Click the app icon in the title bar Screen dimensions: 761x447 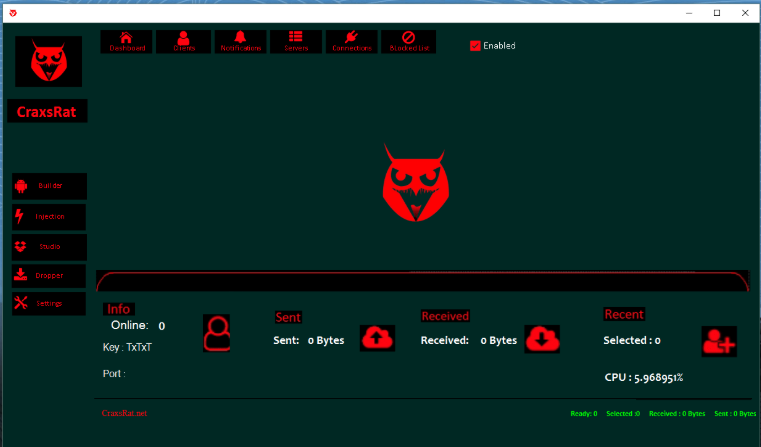[x=13, y=13]
